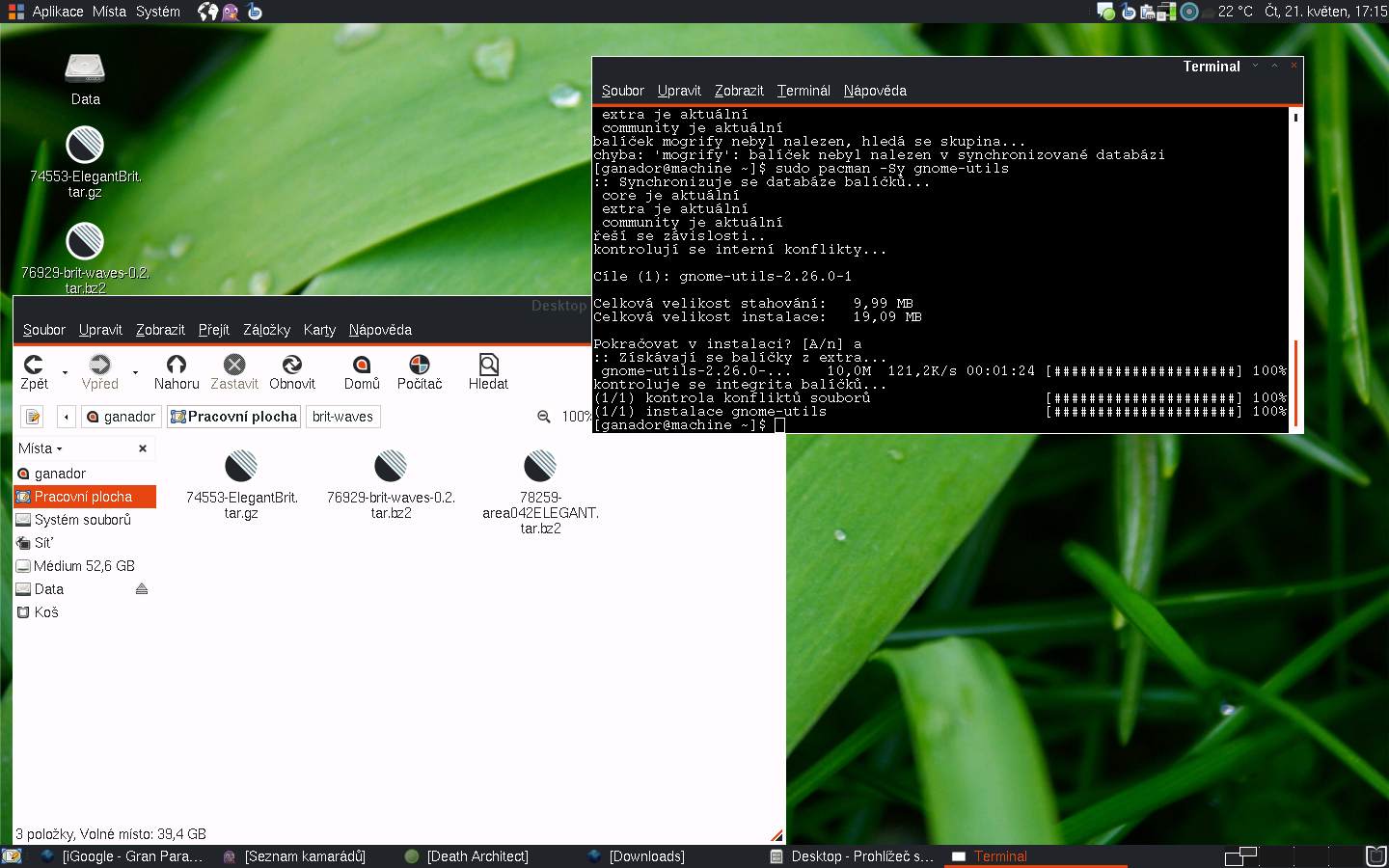Image resolution: width=1389 pixels, height=868 pixels.
Task: Open Terminal Upravit menu
Action: pyautogui.click(x=679, y=91)
